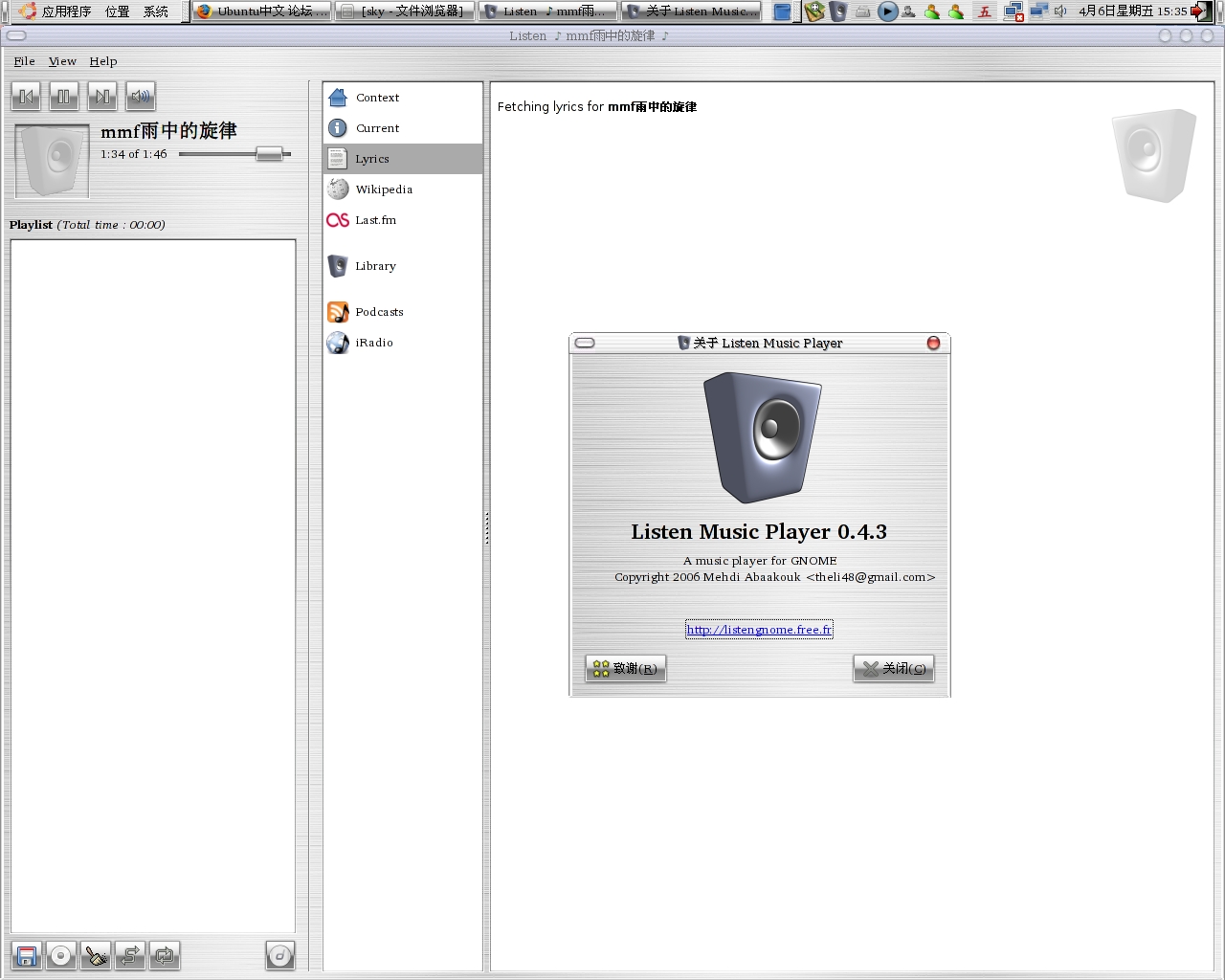The image size is (1225, 980).
Task: Click the Ubuntu logo in top panel
Action: (28, 11)
